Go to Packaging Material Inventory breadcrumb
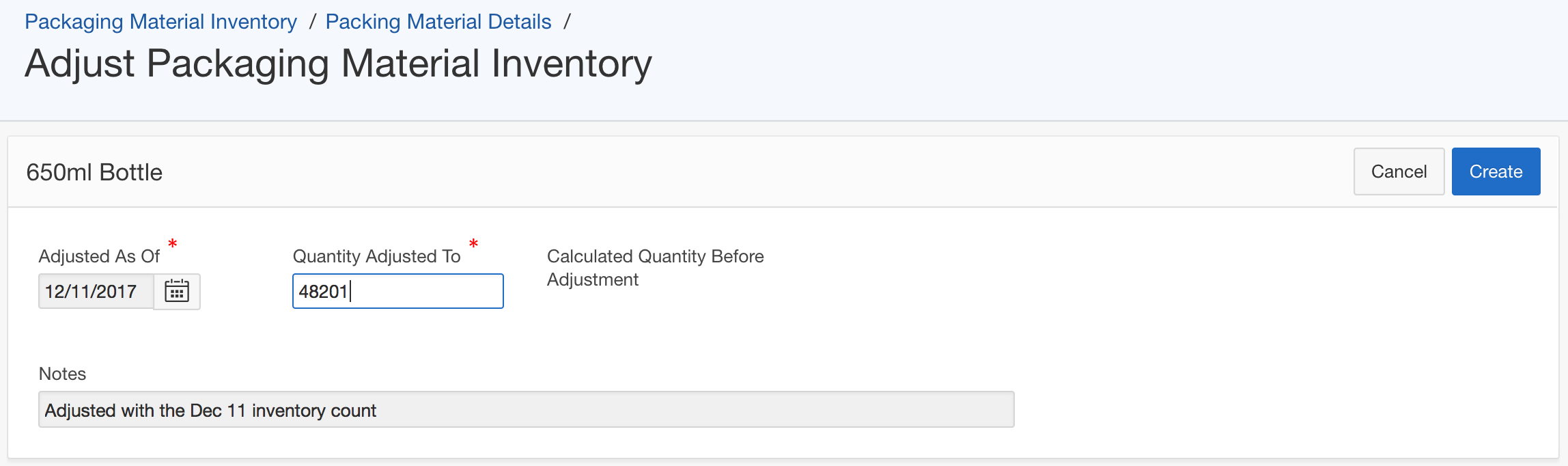The image size is (1568, 466). [160, 22]
